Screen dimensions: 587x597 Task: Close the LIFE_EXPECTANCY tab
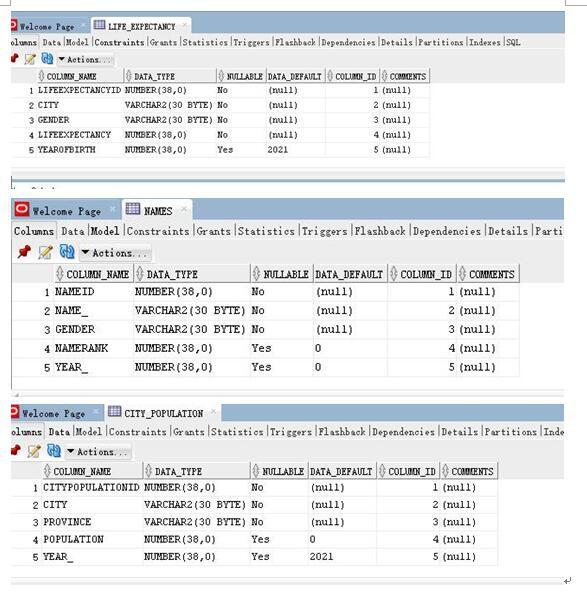[x=185, y=25]
